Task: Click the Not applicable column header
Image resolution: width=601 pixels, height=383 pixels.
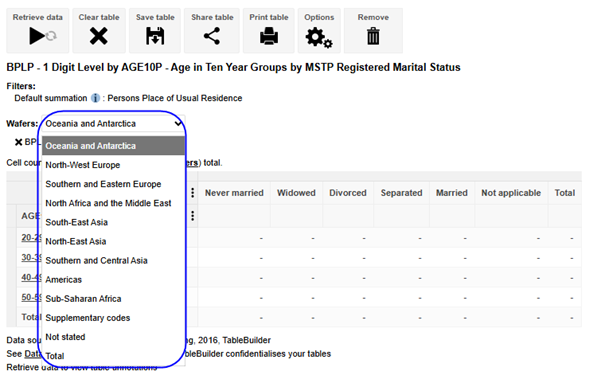Action: coord(511,193)
